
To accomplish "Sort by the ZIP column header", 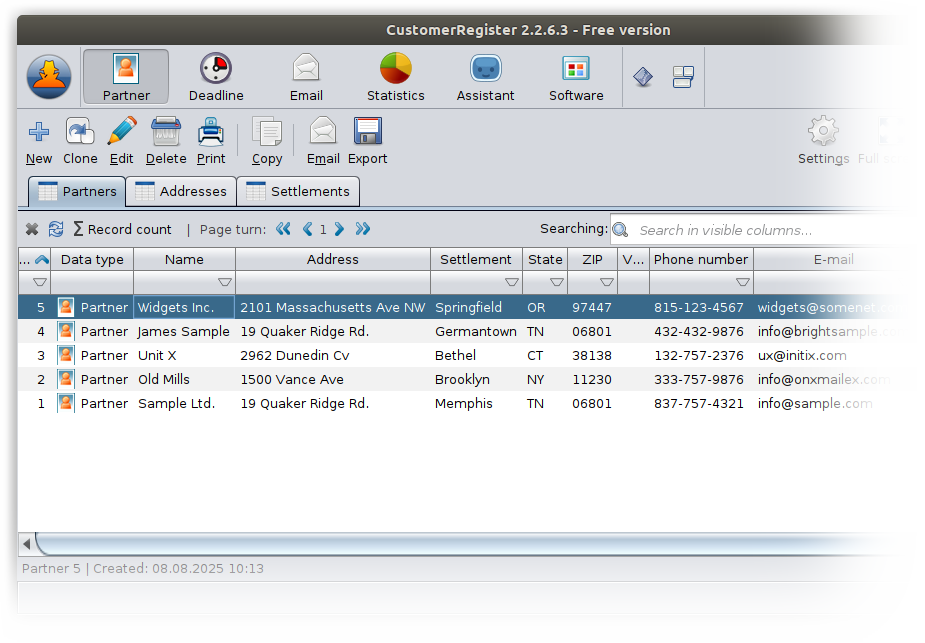I will click(592, 260).
